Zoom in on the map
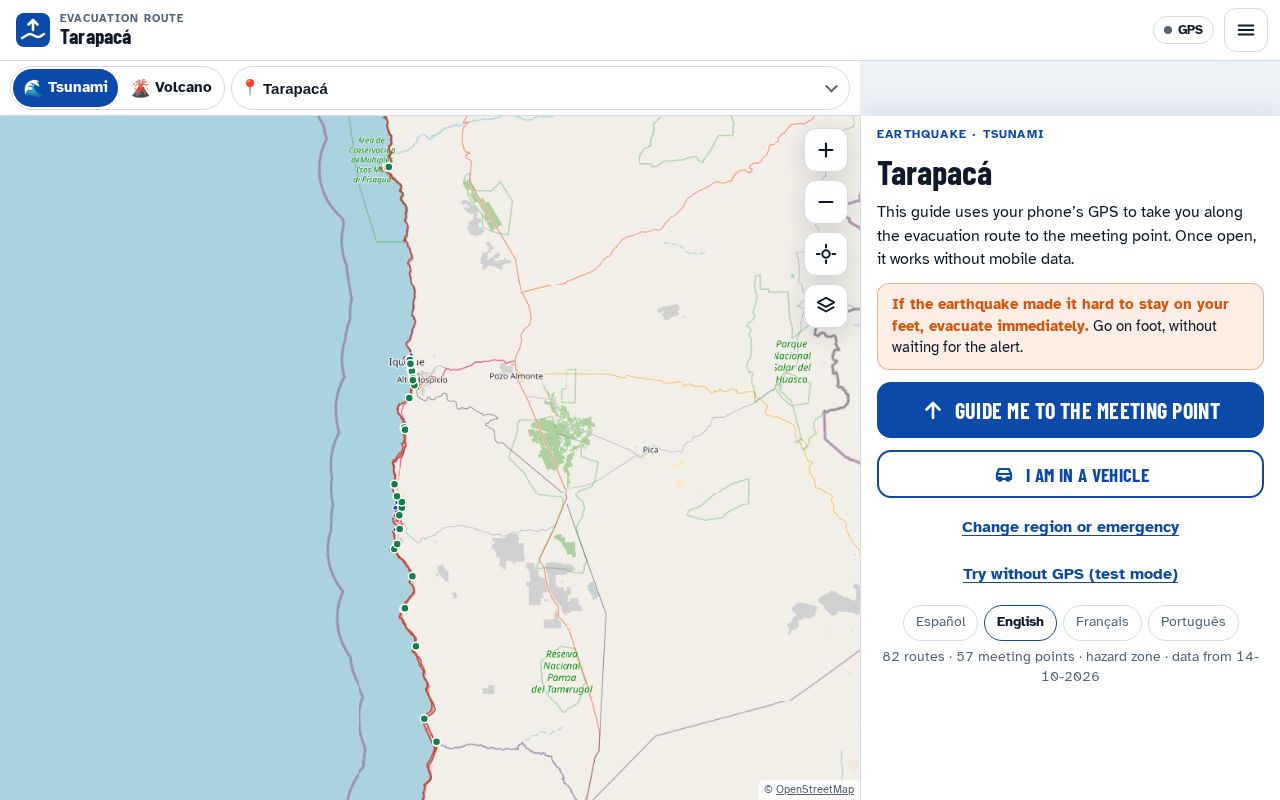Screen dimensions: 1280x800 [x=826, y=150]
